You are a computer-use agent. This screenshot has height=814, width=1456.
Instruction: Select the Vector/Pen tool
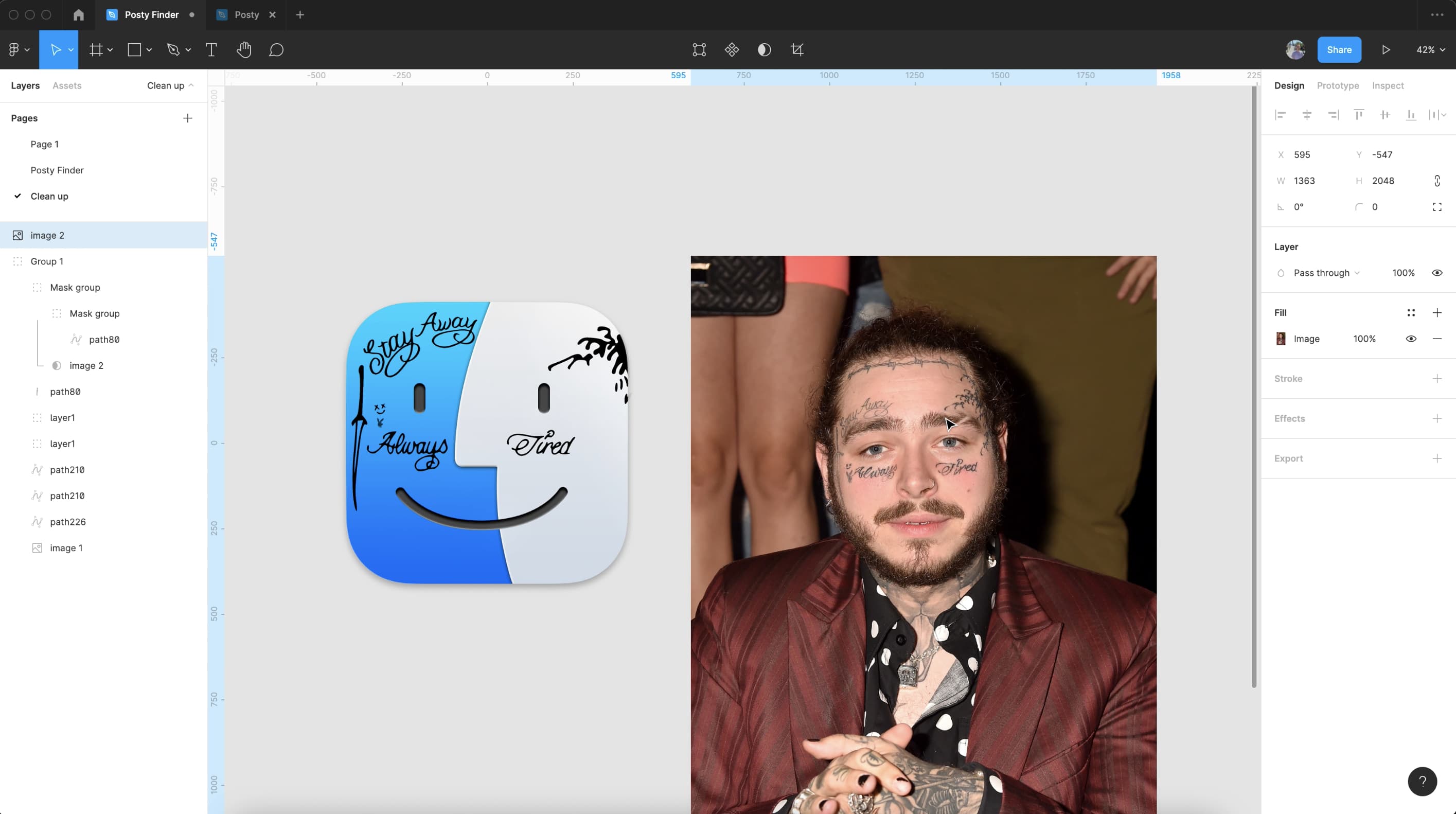[x=173, y=49]
